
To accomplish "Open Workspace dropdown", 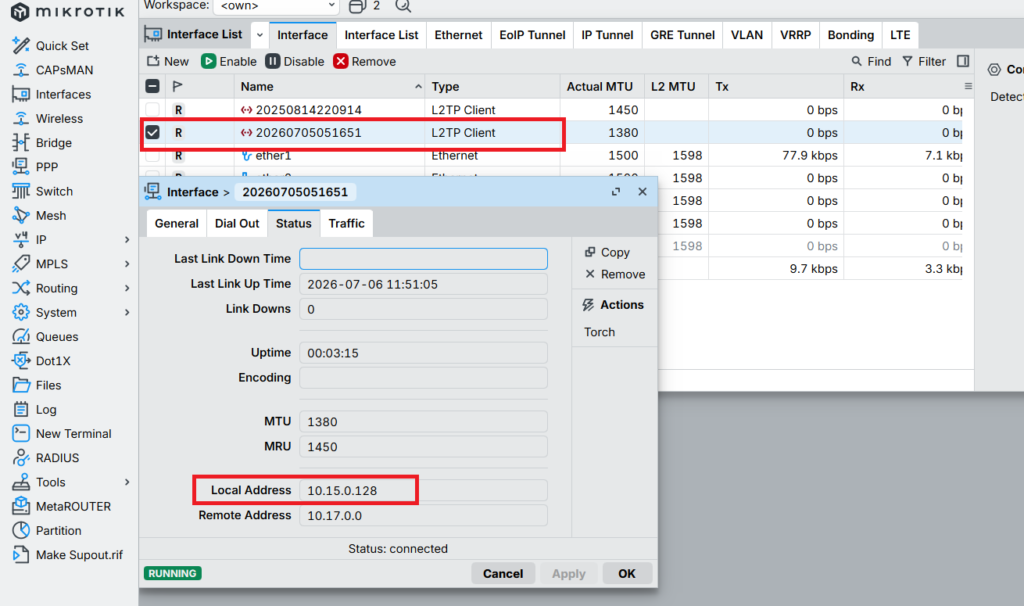I will tap(278, 6).
